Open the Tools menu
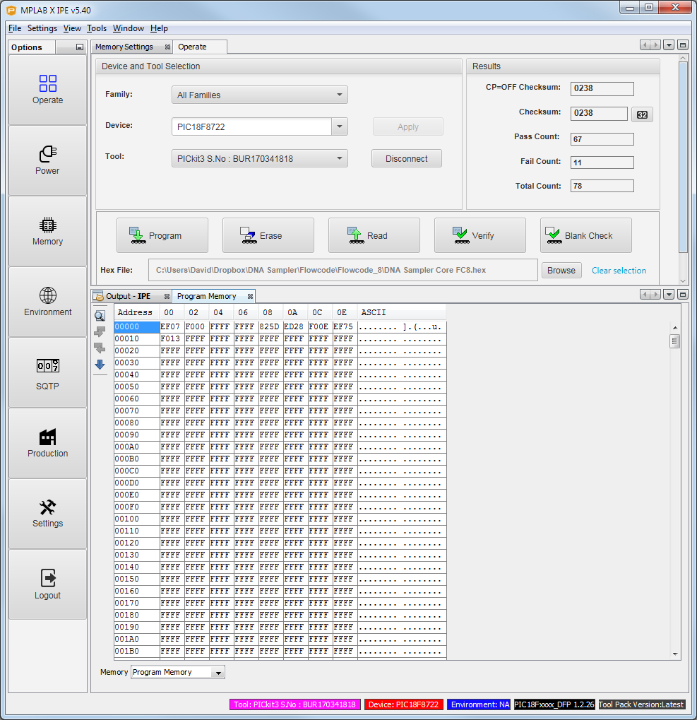The height and width of the screenshot is (720, 697). pyautogui.click(x=97, y=28)
